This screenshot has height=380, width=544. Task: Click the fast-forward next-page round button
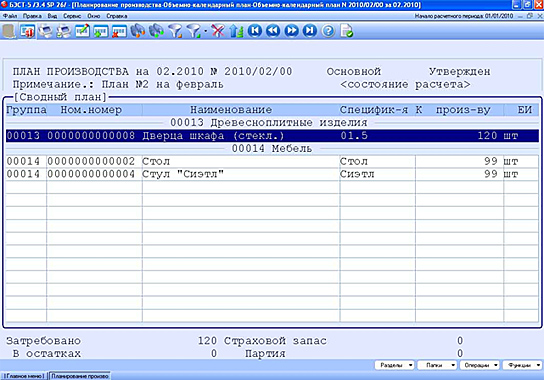point(292,31)
